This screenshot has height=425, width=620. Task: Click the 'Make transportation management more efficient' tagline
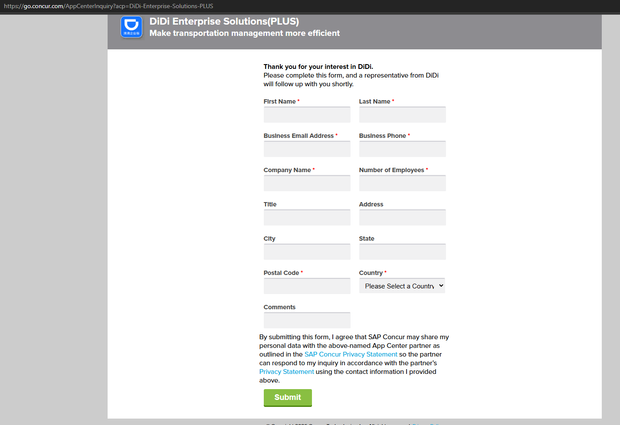point(245,33)
